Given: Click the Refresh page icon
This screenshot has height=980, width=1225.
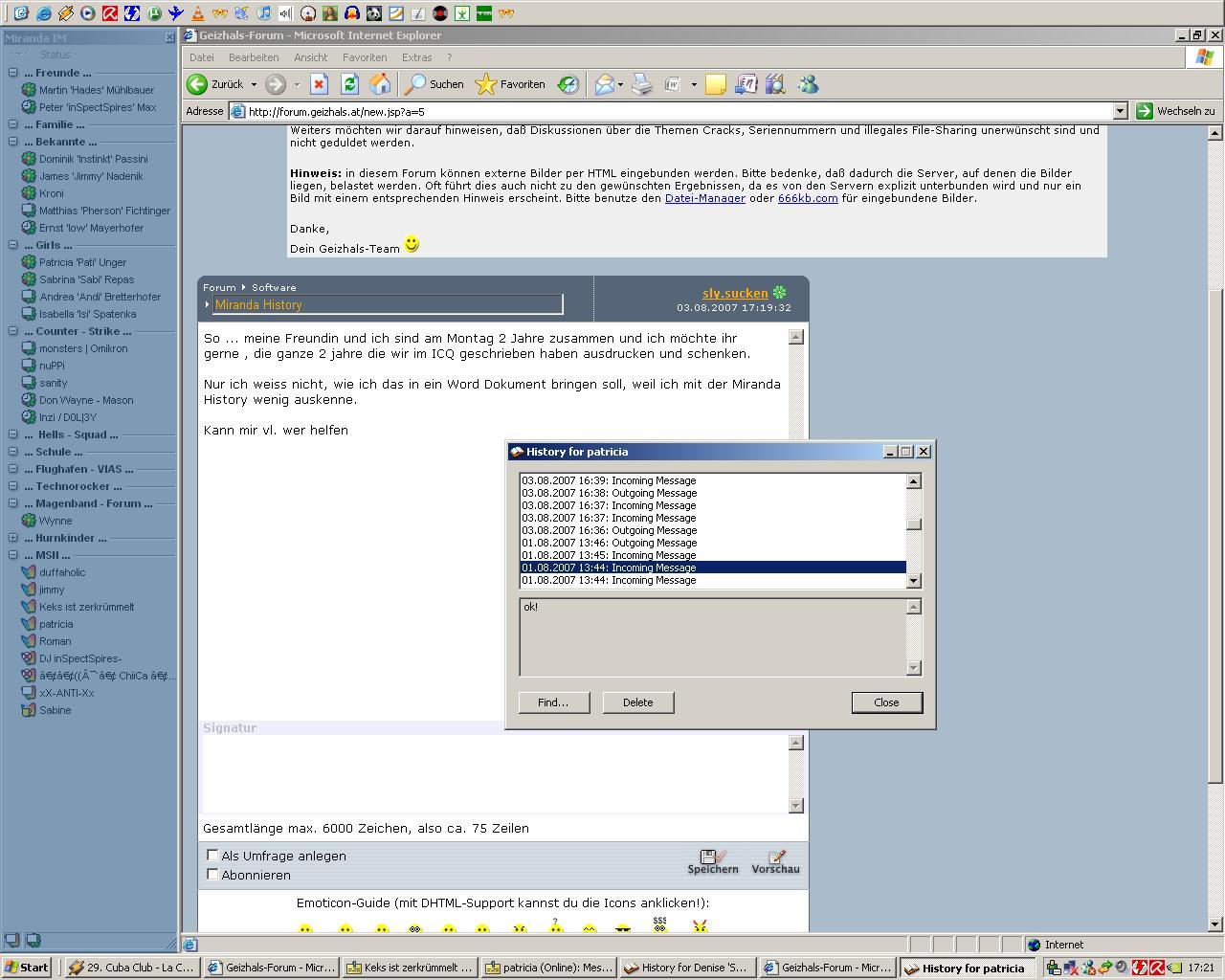Looking at the screenshot, I should (349, 84).
